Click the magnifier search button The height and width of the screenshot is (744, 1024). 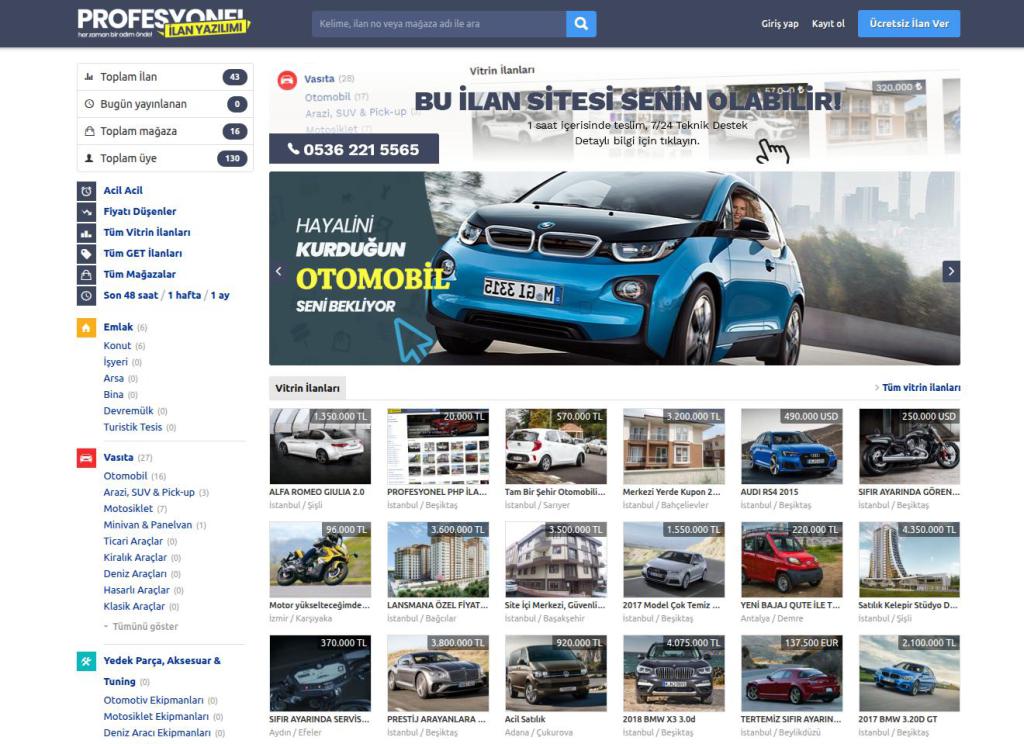point(581,24)
